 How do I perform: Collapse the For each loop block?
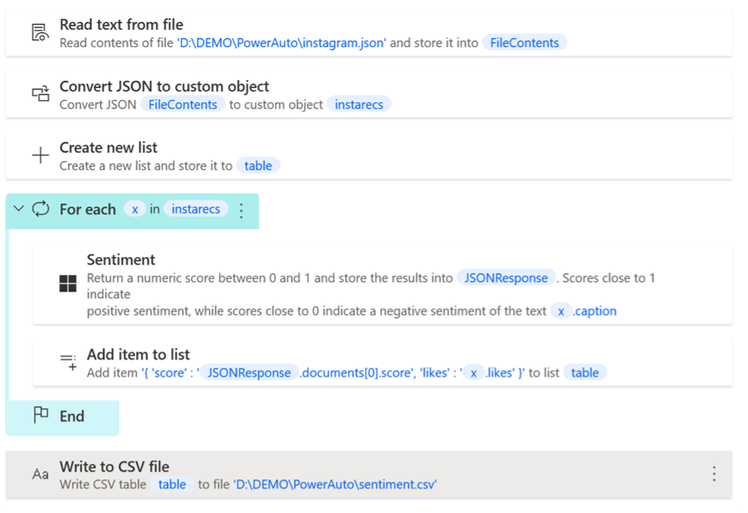[x=18, y=210]
